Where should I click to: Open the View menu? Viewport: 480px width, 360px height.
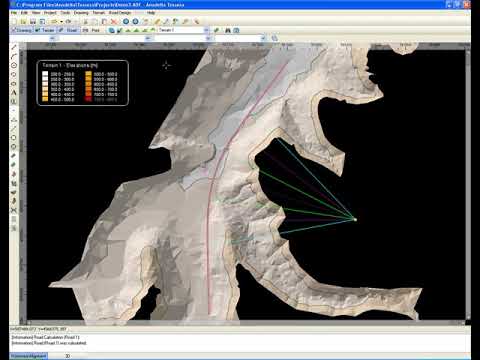[x=36, y=13]
